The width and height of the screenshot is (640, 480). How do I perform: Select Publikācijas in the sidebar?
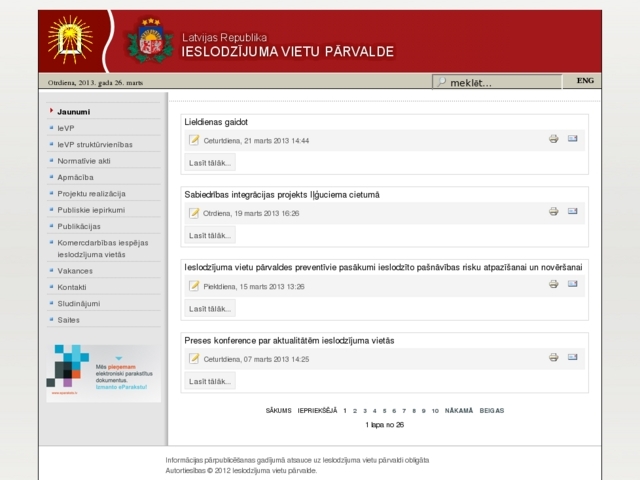coord(79,226)
